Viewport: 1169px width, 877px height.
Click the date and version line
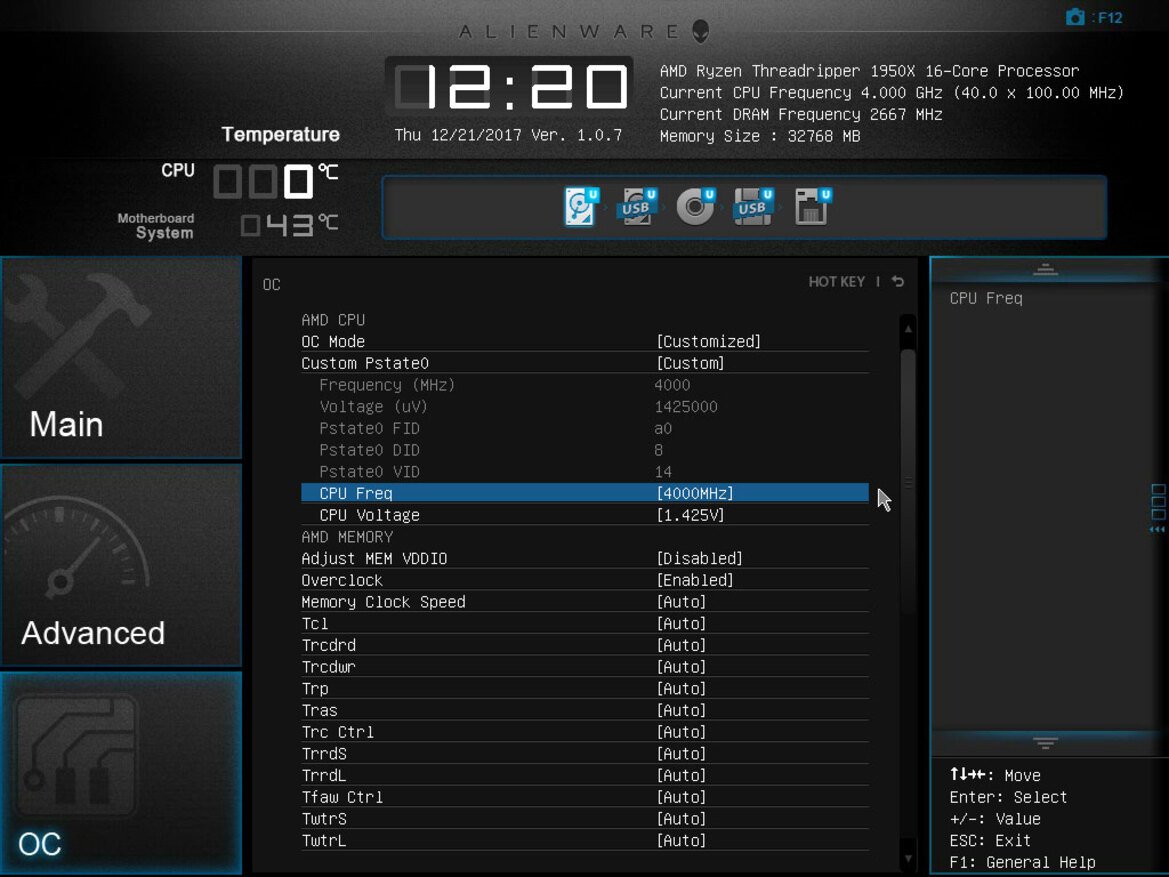click(508, 135)
